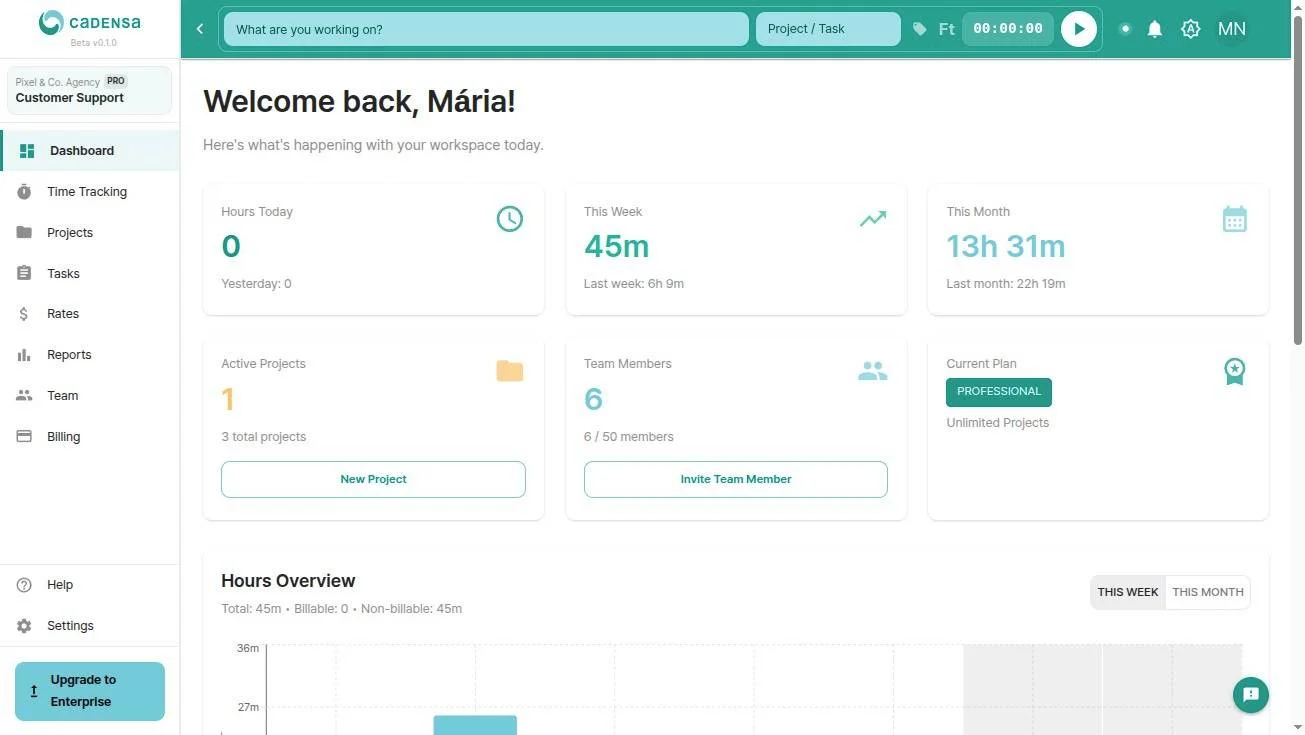Click the people icon on Team Members card
The height and width of the screenshot is (735, 1305).
(x=873, y=371)
